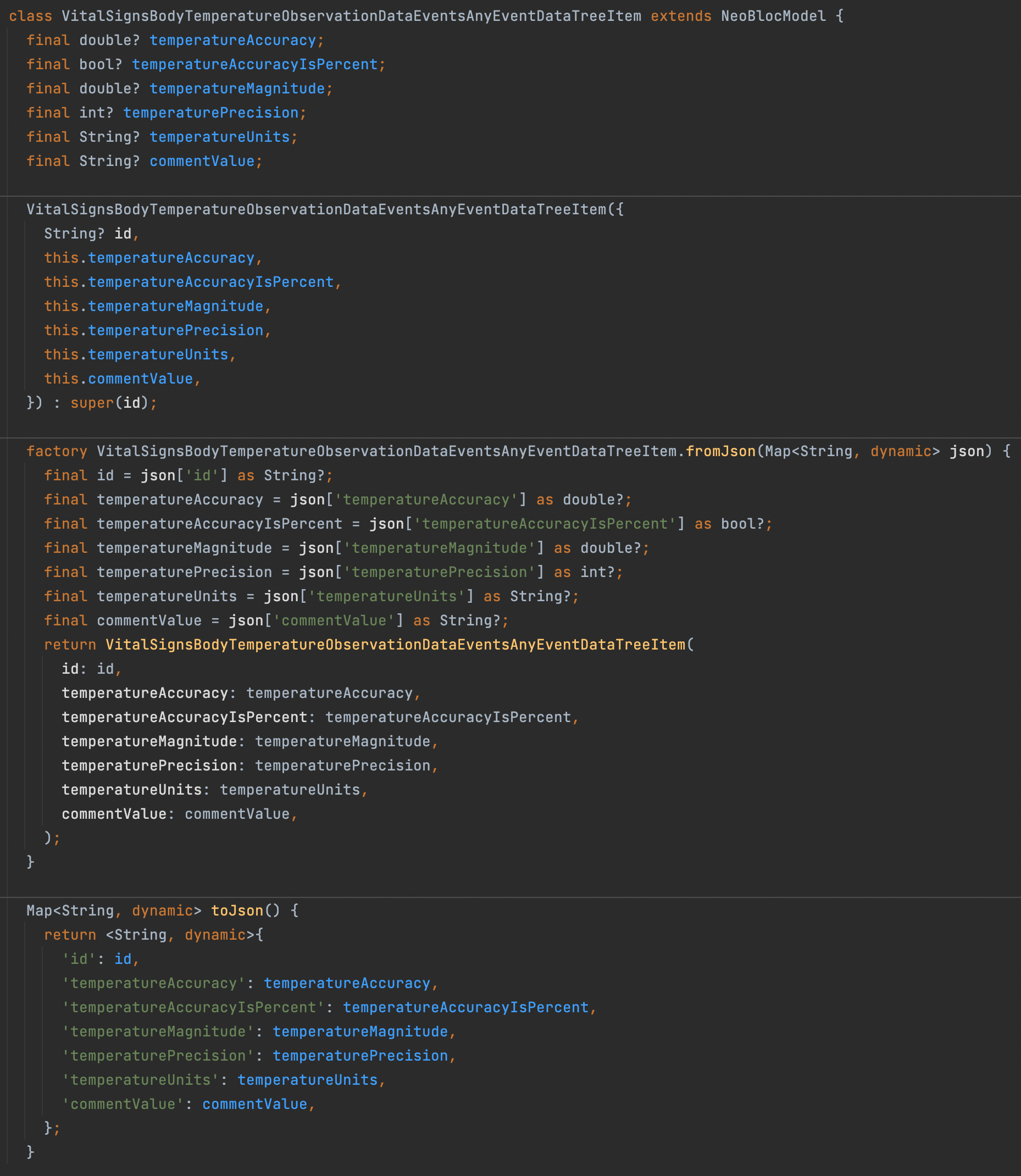Click 'commentValue' string key inside json[...] lookup
The image size is (1021, 1176).
coord(334,621)
